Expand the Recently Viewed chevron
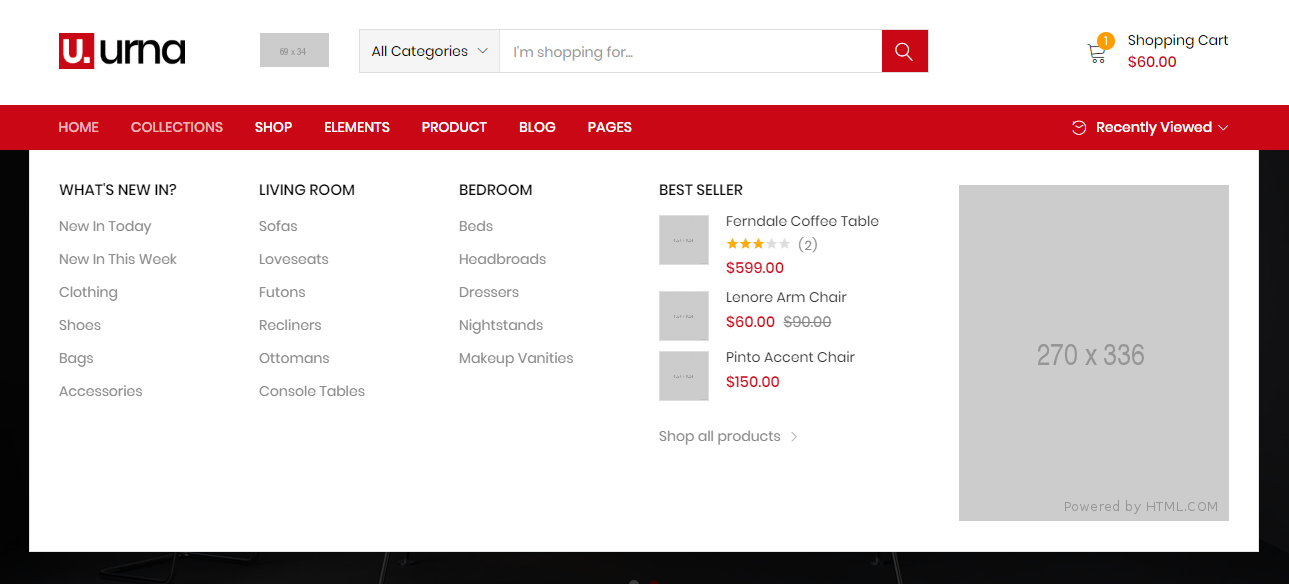 pos(1224,127)
